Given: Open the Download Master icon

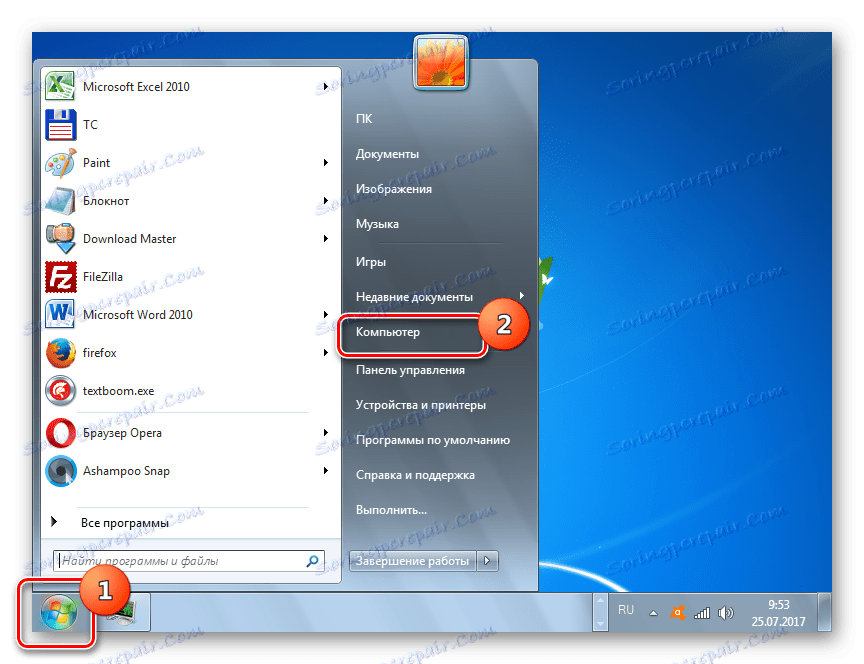Looking at the screenshot, I should 61,239.
